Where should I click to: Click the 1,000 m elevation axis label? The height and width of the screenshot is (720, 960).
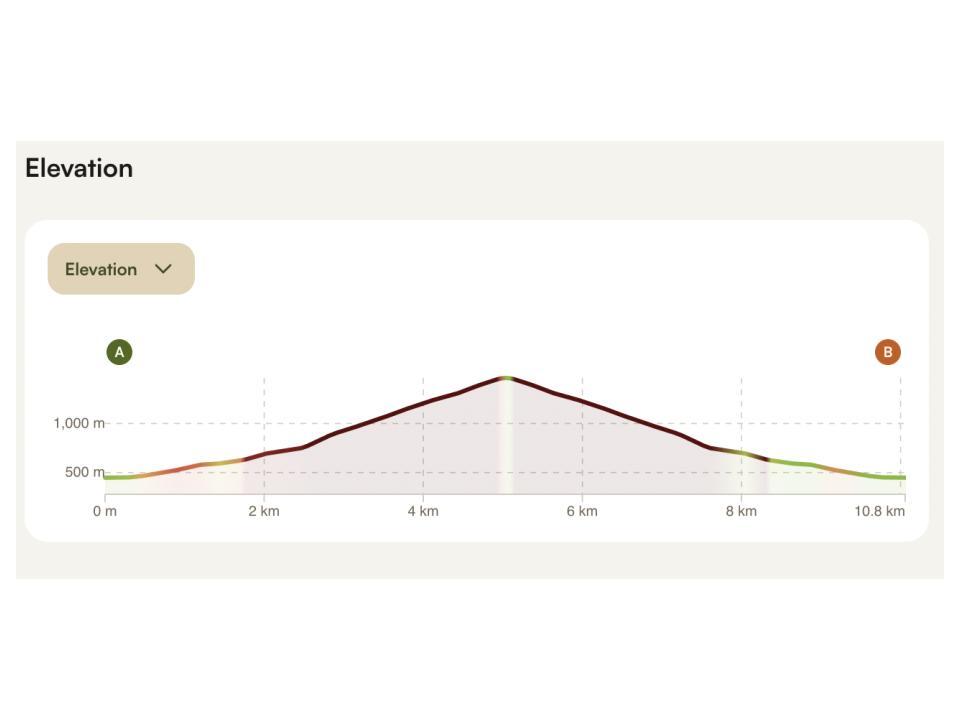coord(79,423)
